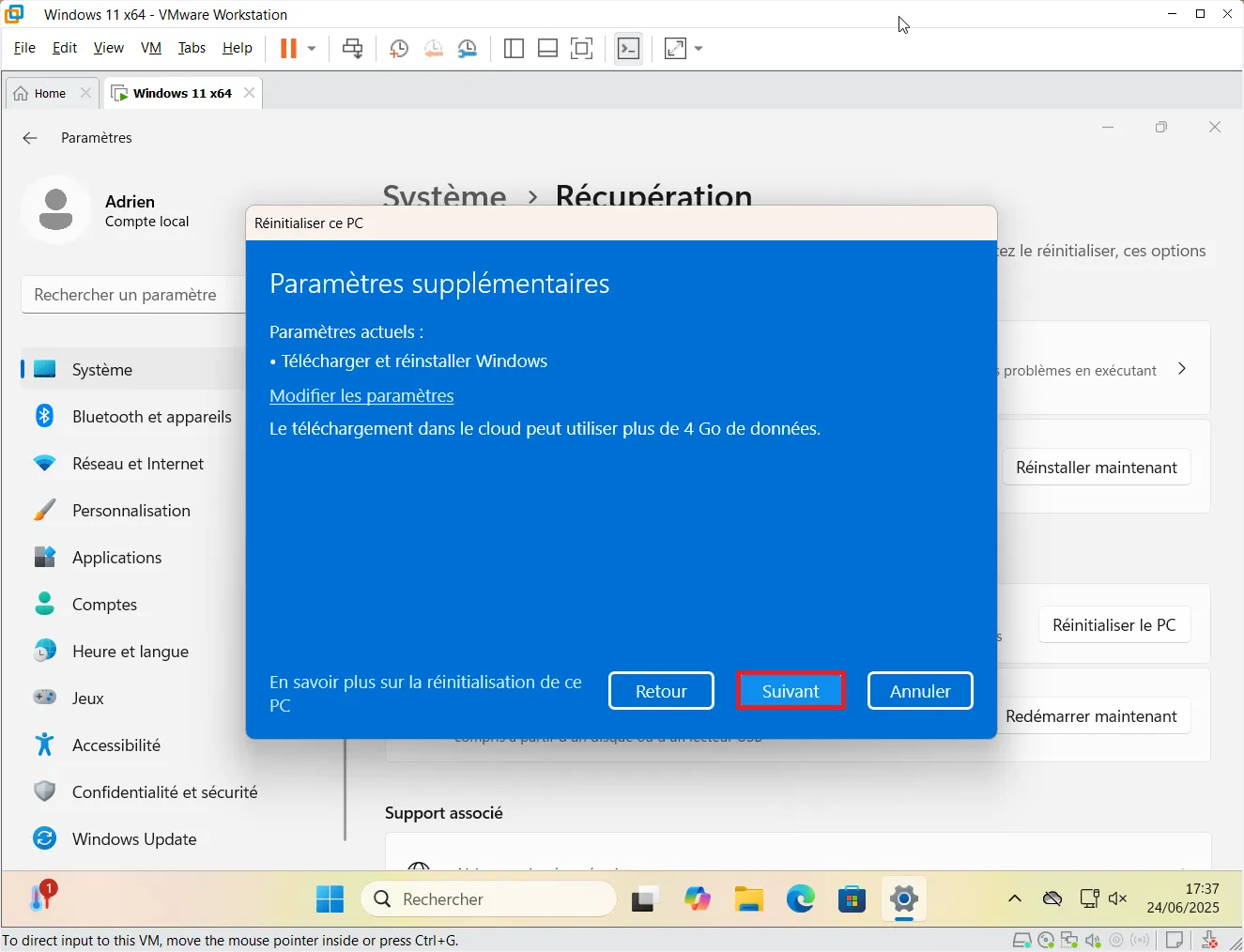This screenshot has width=1244, height=952.
Task: Click the Annuler button
Action: (x=920, y=691)
